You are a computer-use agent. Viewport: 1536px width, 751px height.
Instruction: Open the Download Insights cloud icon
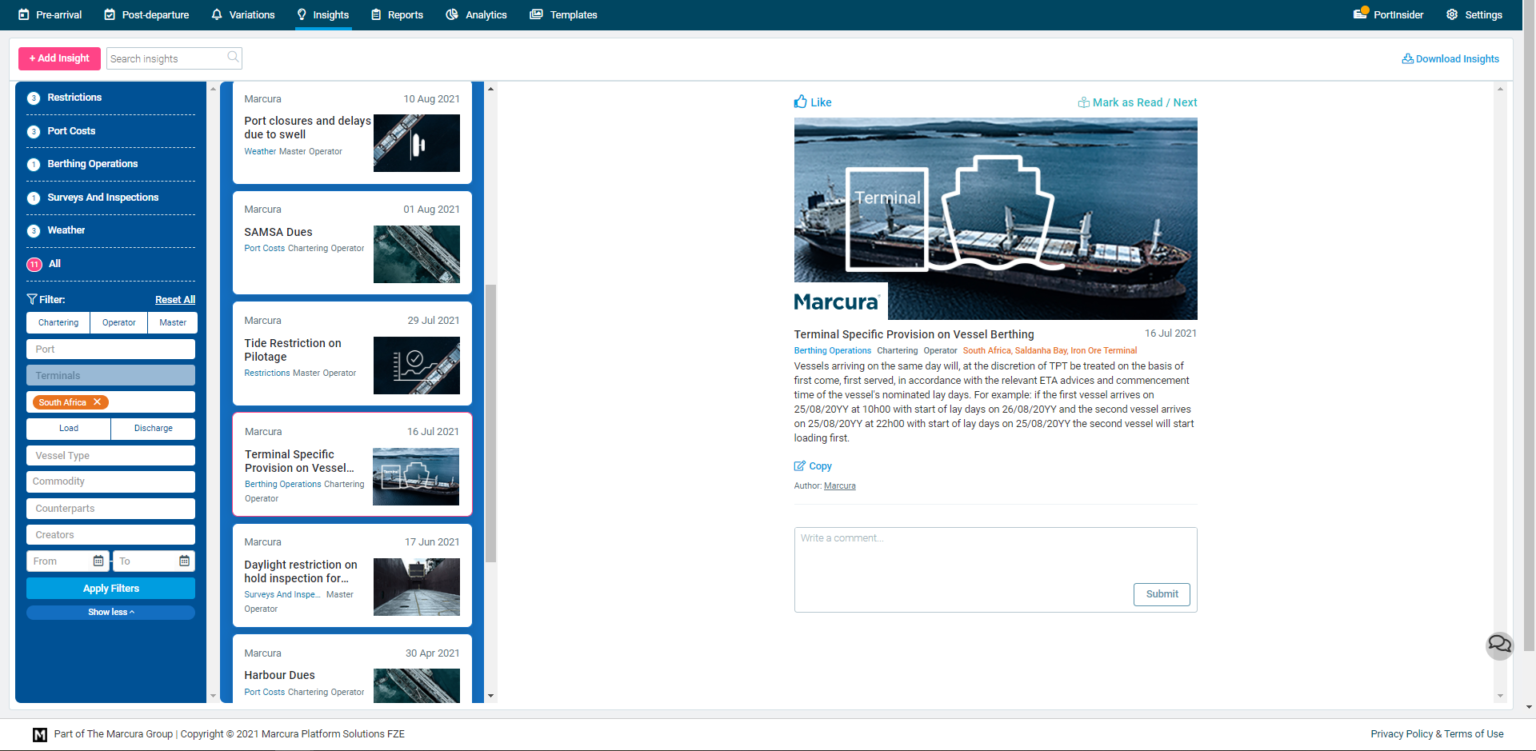[x=1409, y=58]
